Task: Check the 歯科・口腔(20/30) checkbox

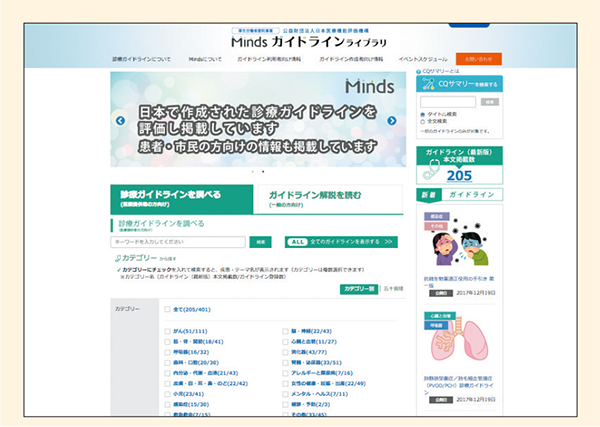Action: [x=167, y=363]
